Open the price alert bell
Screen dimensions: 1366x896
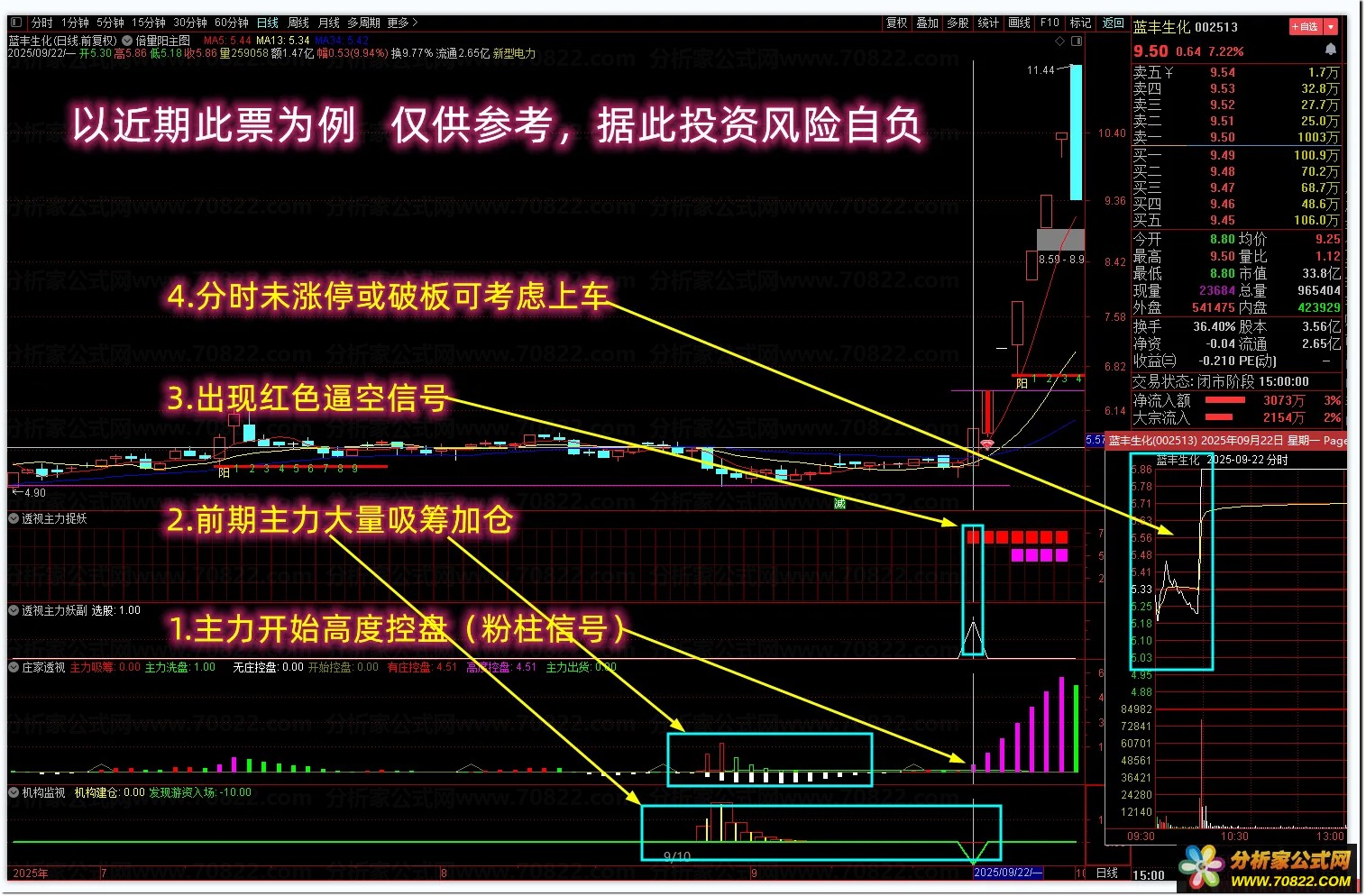click(1331, 50)
